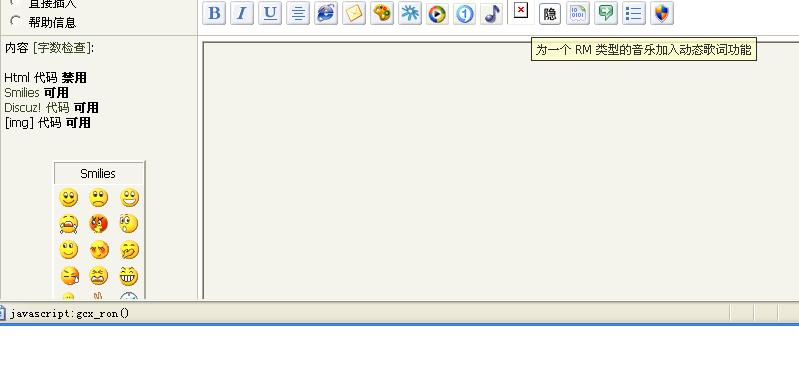
Task: Insert quote with speech bubble icon
Action: point(606,13)
